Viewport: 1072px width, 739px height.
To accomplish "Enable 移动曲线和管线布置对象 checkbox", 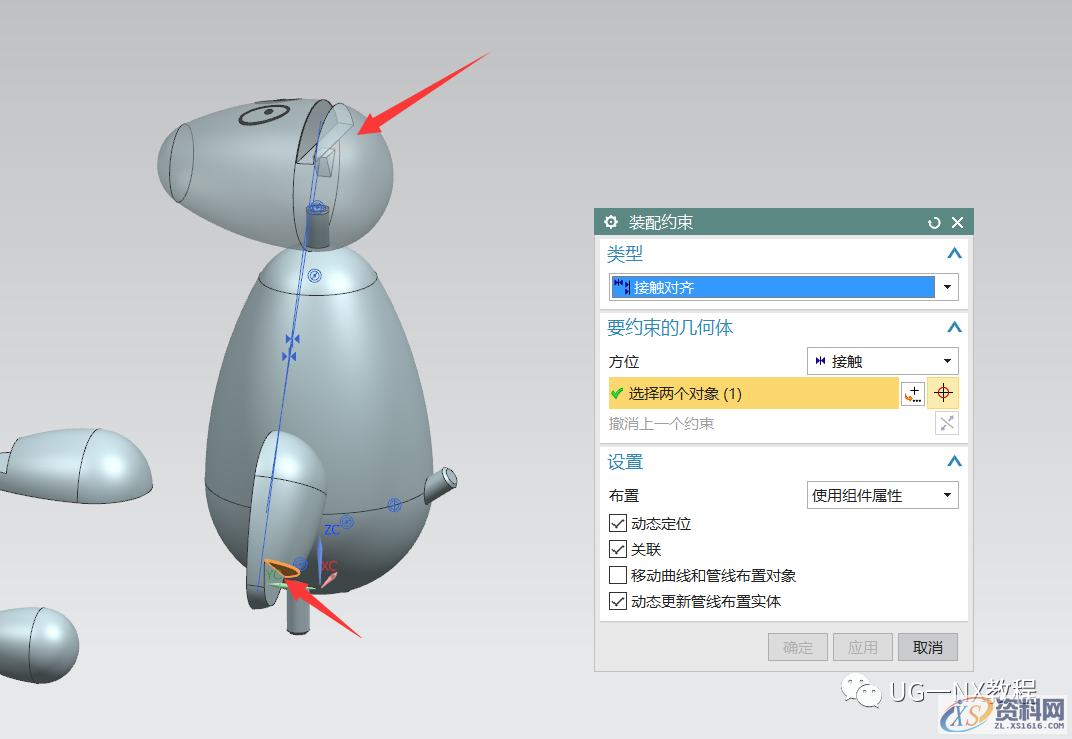I will point(618,575).
